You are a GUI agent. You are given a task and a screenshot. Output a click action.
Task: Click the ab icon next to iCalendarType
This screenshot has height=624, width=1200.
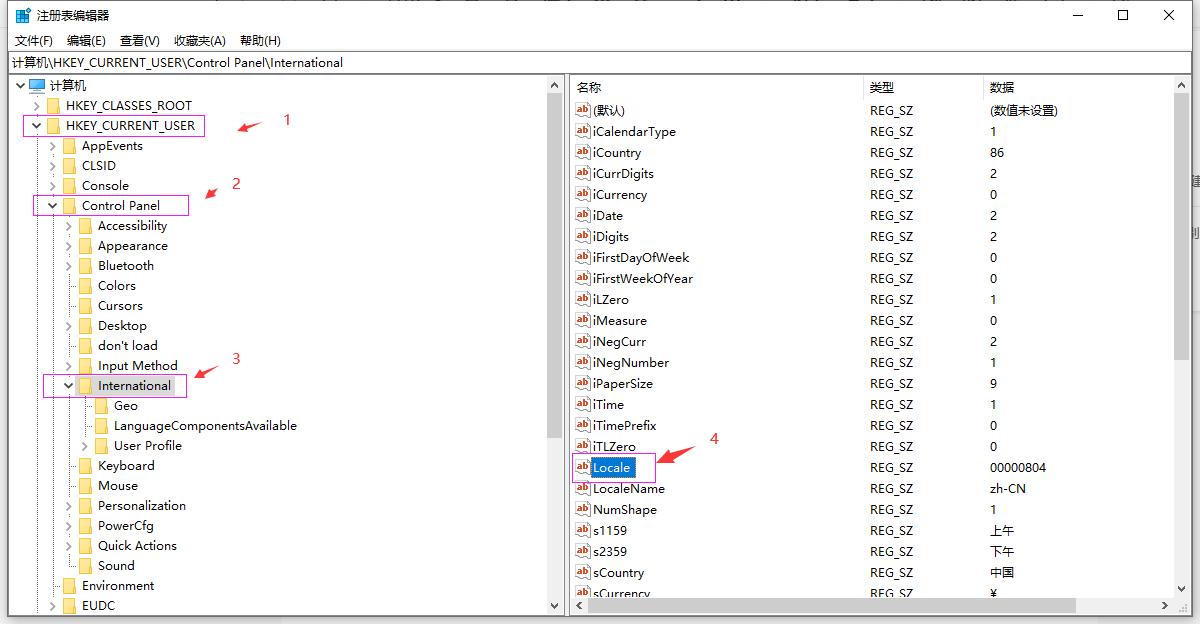click(583, 131)
